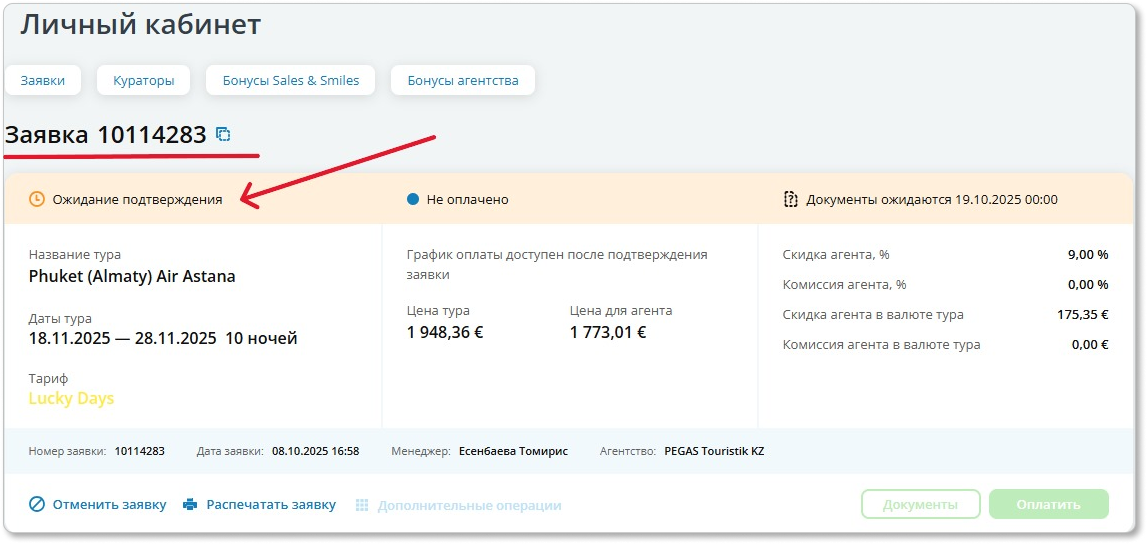Click the Распечатать заявку link text
Viewport: 1147px width, 544px height.
click(271, 505)
